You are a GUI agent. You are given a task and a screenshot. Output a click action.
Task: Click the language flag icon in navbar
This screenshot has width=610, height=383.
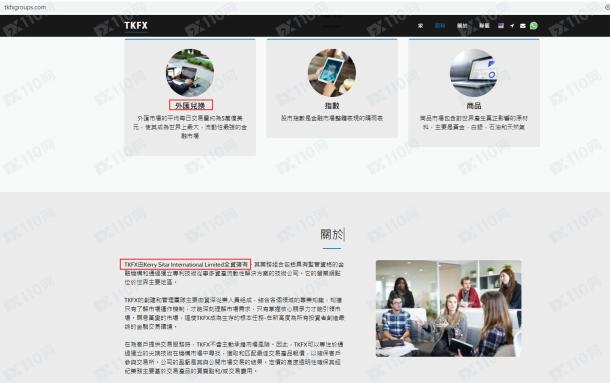[501, 25]
